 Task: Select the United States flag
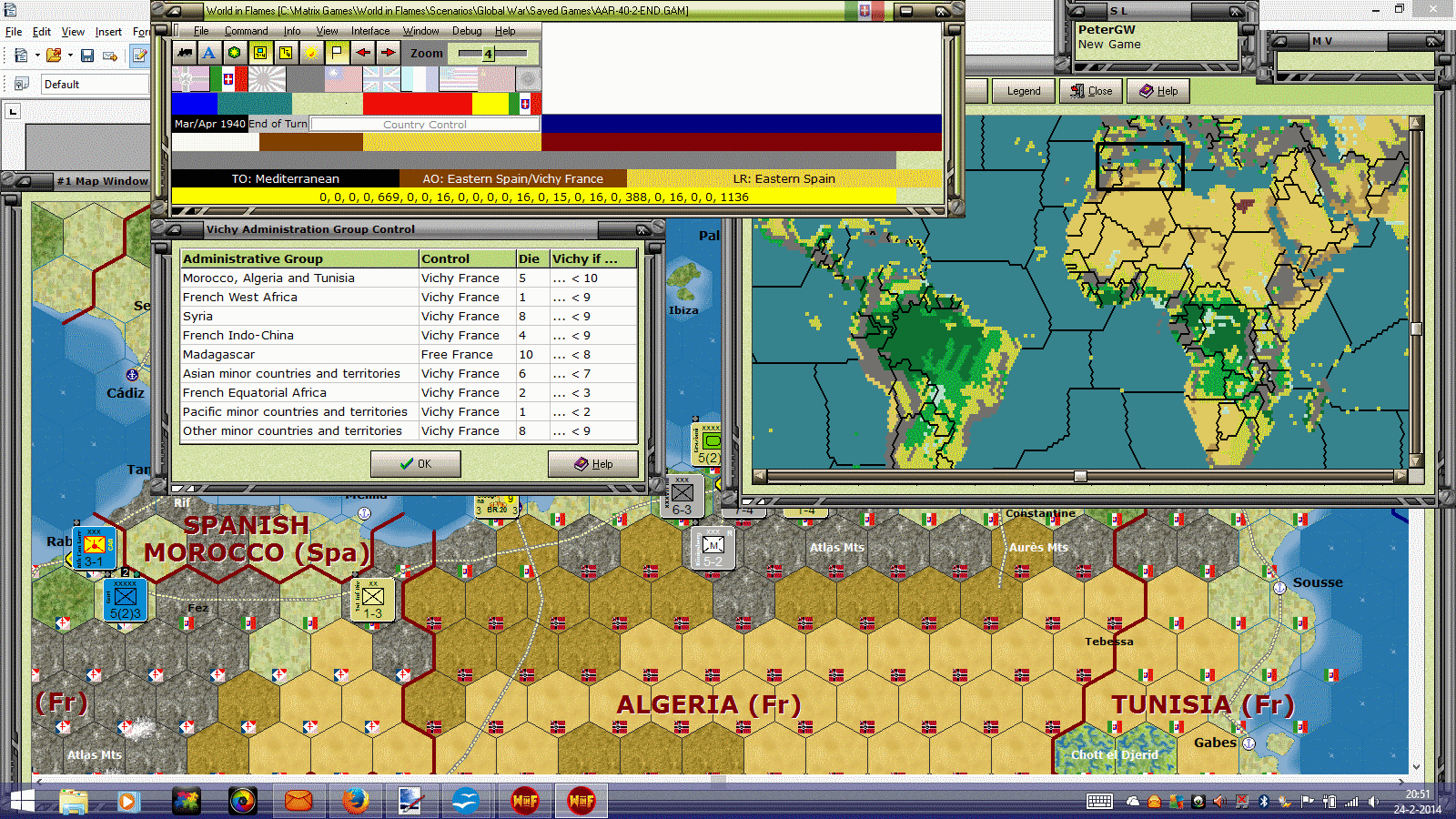458,79
